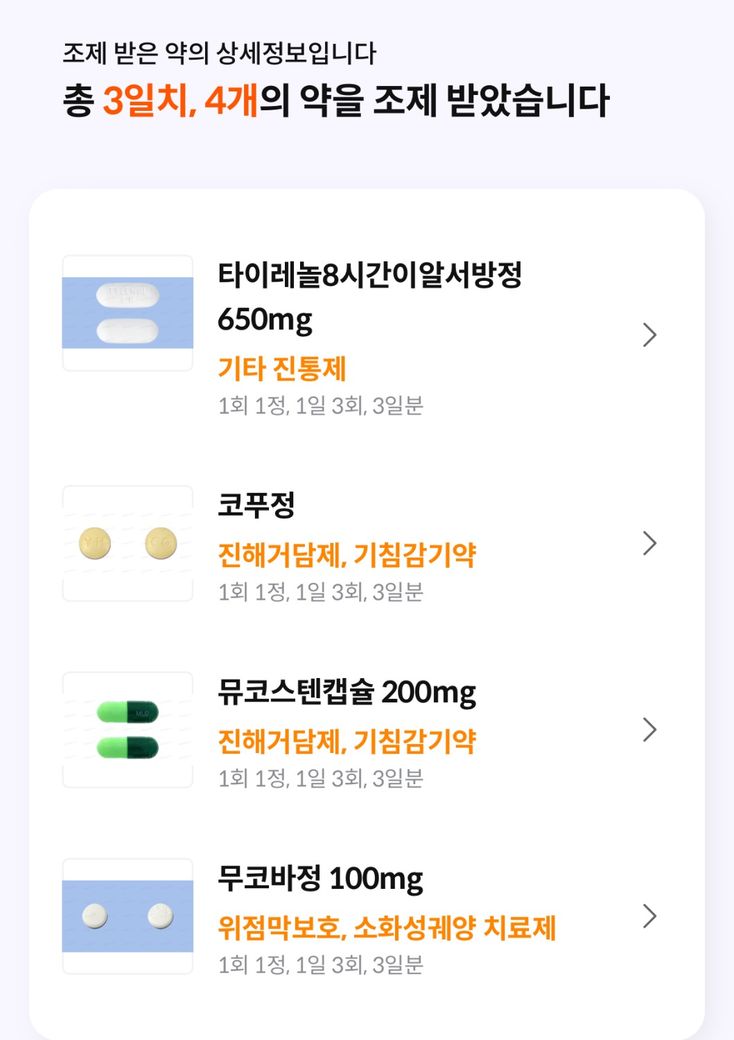Tap the dosage text for 무코바정 100mg

pyautogui.click(x=321, y=965)
